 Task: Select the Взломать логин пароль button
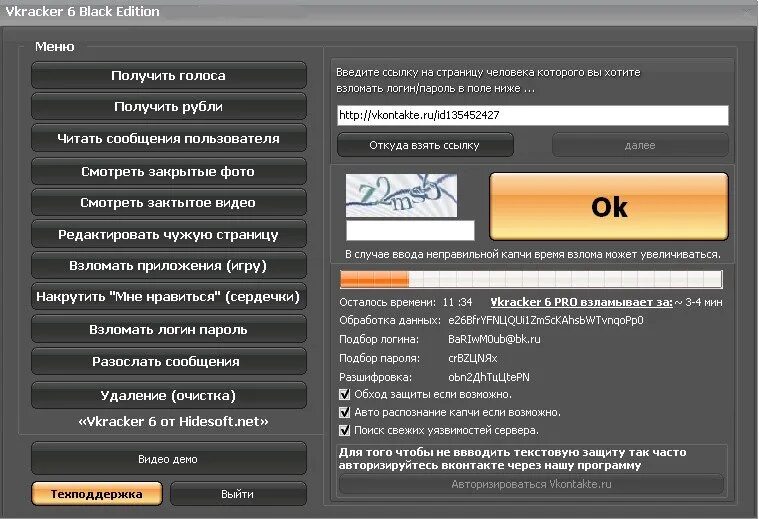point(168,329)
